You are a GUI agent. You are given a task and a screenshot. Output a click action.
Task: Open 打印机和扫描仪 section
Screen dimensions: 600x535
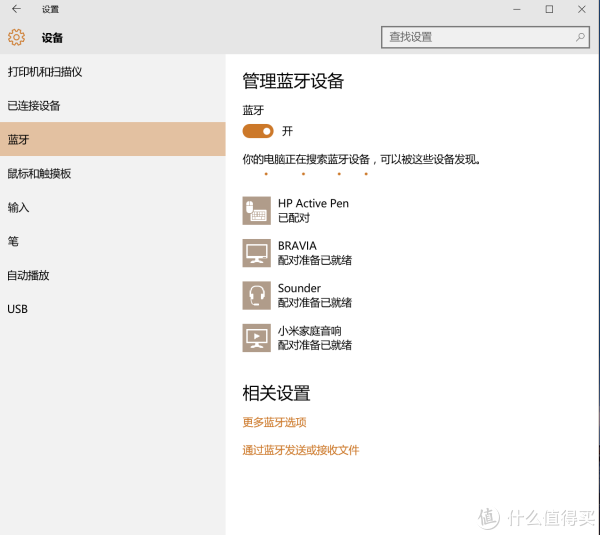coord(113,72)
